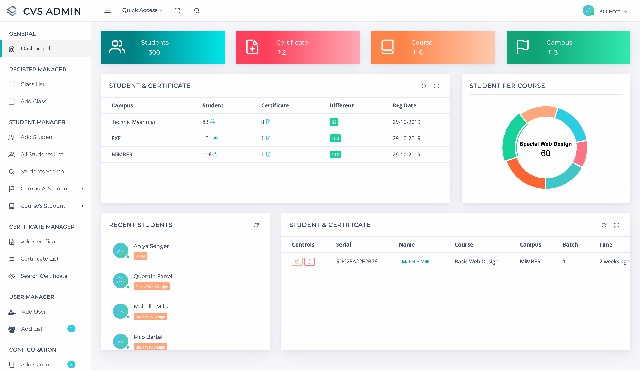640x371 pixels.
Task: Open Search Certificate in sidebar
Action: click(x=44, y=276)
